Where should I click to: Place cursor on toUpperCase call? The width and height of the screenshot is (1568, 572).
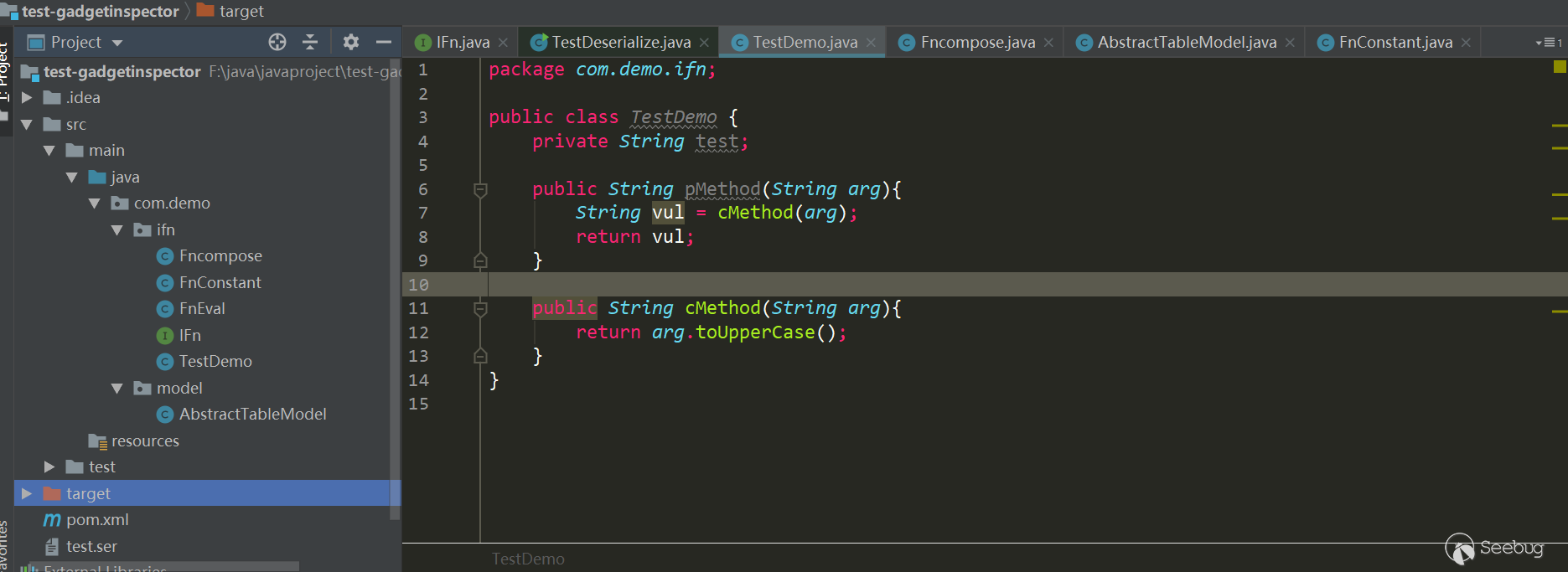(x=755, y=332)
